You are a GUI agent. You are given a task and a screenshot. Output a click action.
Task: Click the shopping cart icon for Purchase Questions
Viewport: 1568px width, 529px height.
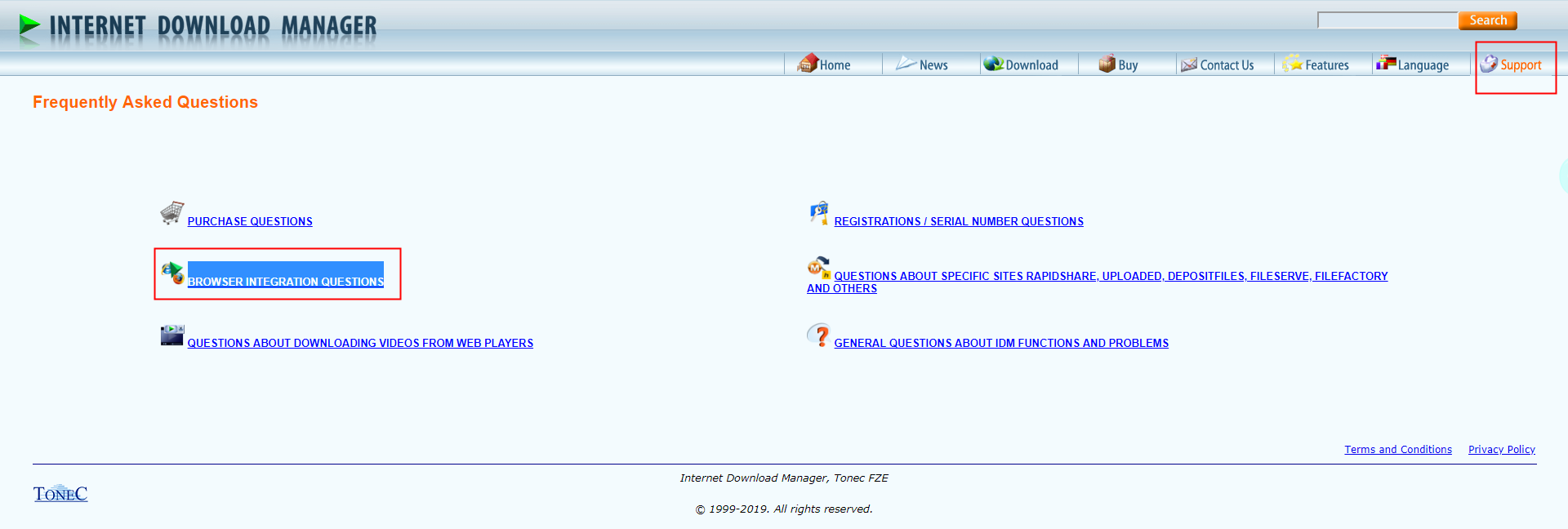click(171, 213)
